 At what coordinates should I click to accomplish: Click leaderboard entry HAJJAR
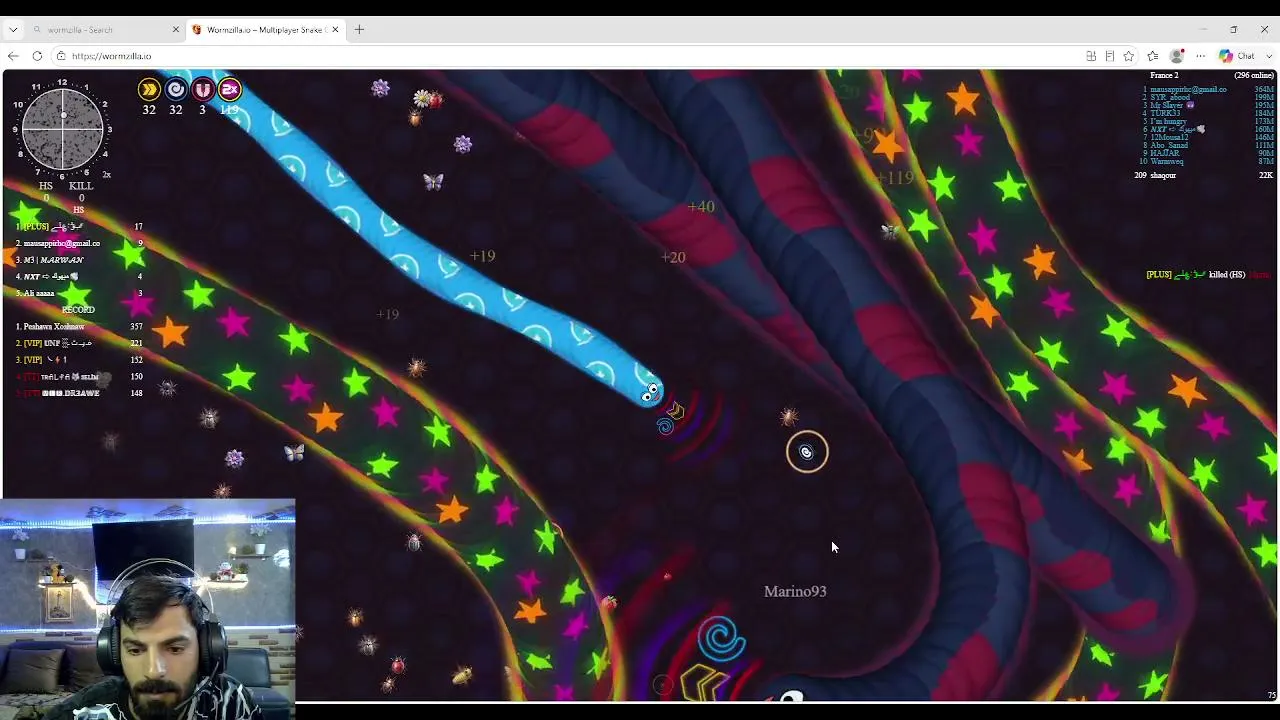[1164, 153]
